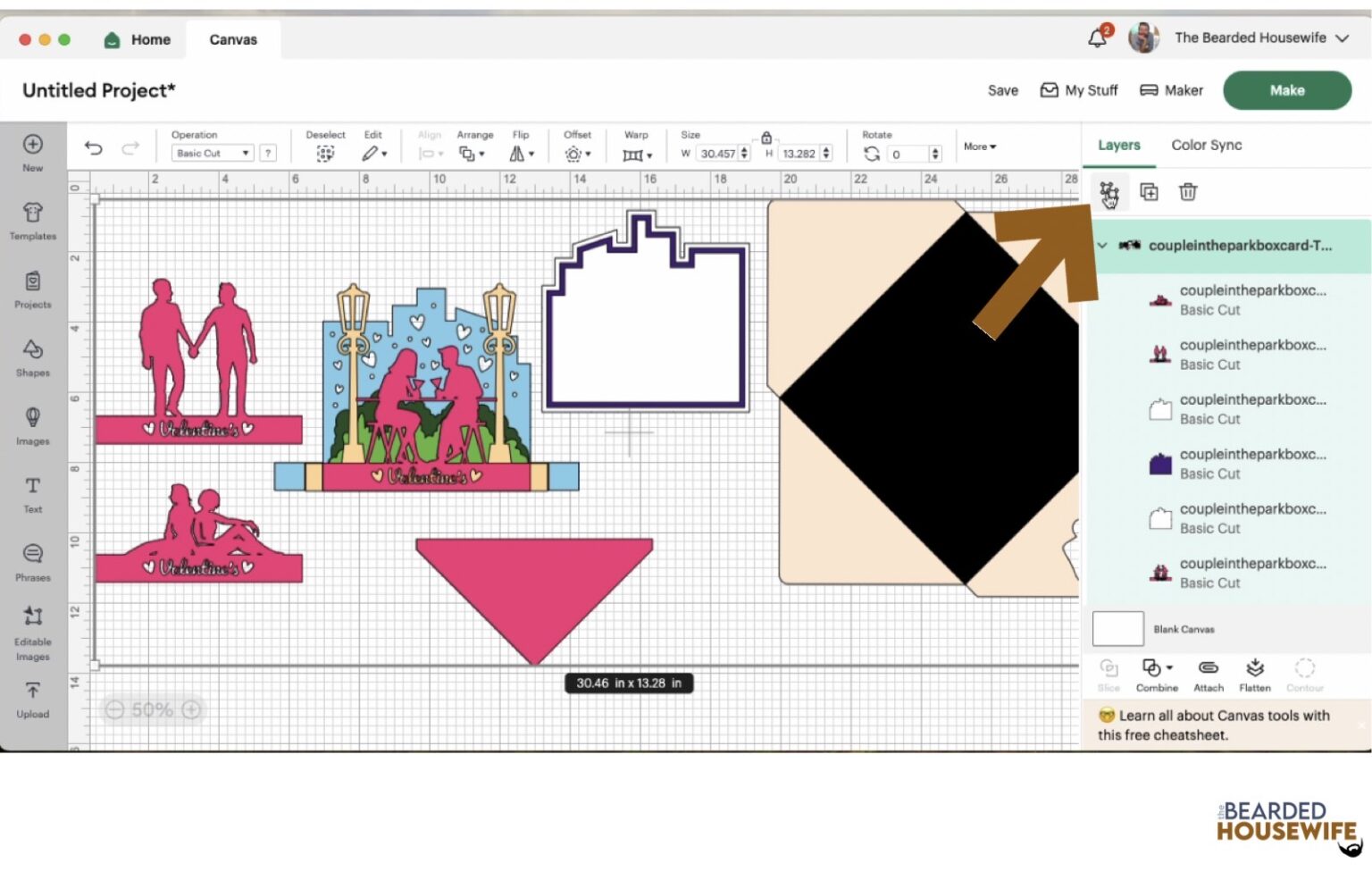
Task: Select the Shapes tool in sidebar
Action: 33,357
